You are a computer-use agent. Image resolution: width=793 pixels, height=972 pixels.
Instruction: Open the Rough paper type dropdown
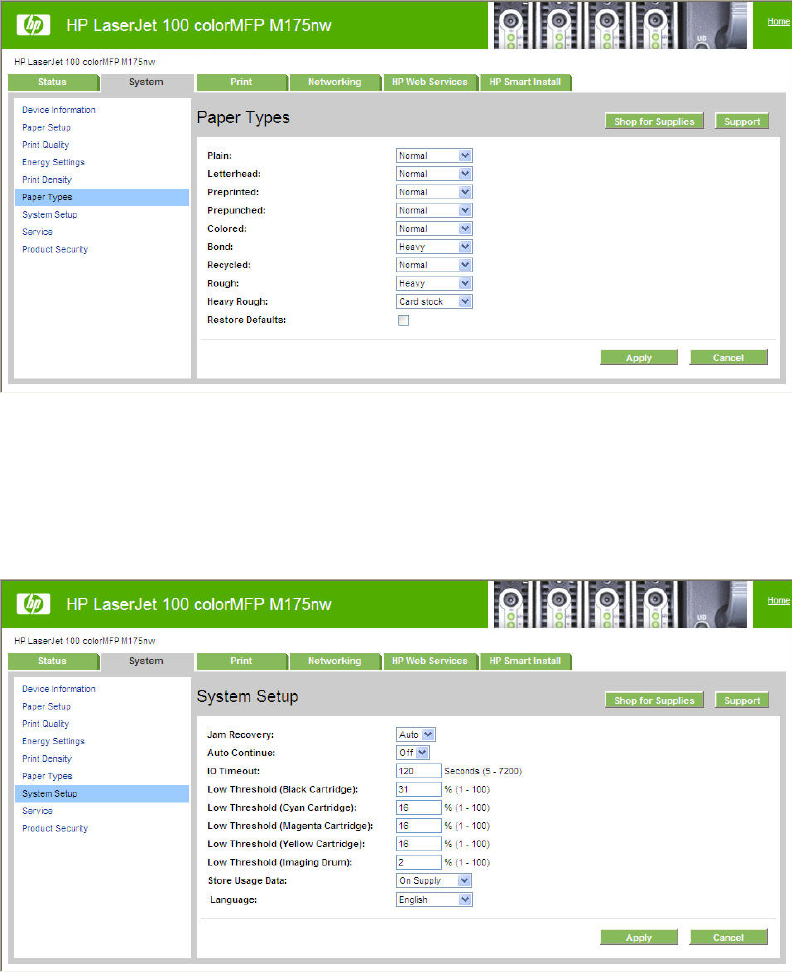pos(434,283)
